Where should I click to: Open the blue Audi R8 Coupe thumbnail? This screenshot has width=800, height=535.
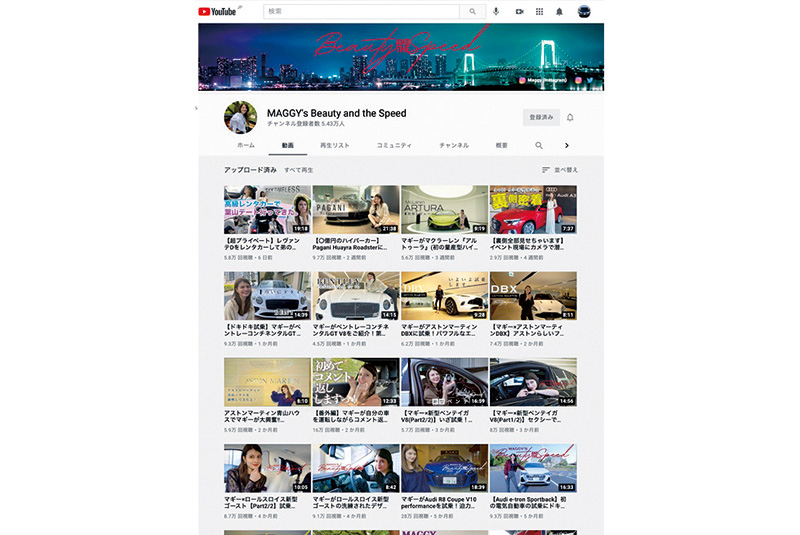coord(444,468)
